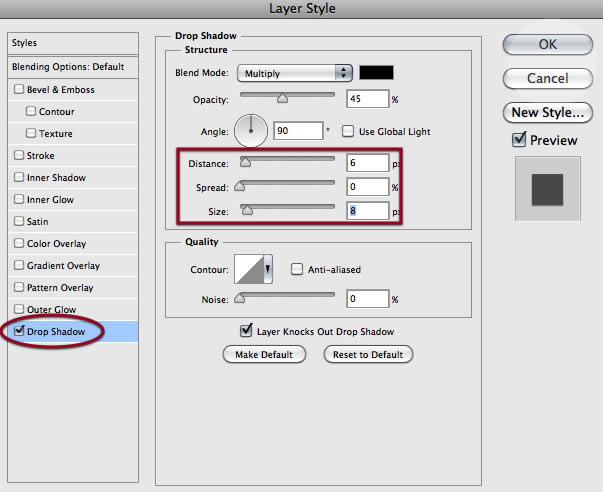This screenshot has height=492, width=603.
Task: Select the Bevel & Emboss row label
Action: pyautogui.click(x=61, y=90)
